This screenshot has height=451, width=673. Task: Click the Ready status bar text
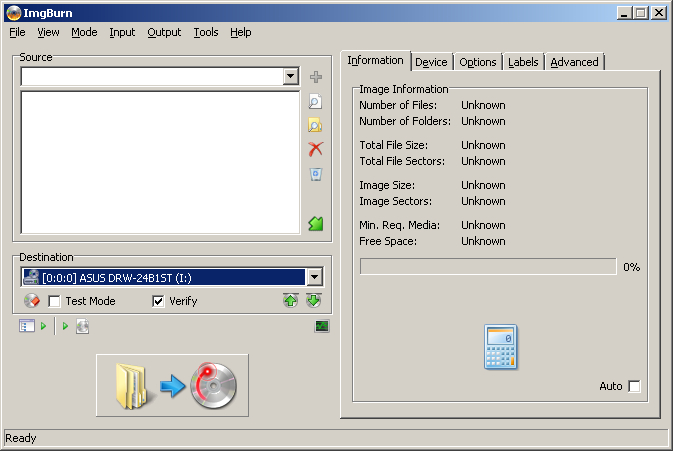[x=21, y=438]
